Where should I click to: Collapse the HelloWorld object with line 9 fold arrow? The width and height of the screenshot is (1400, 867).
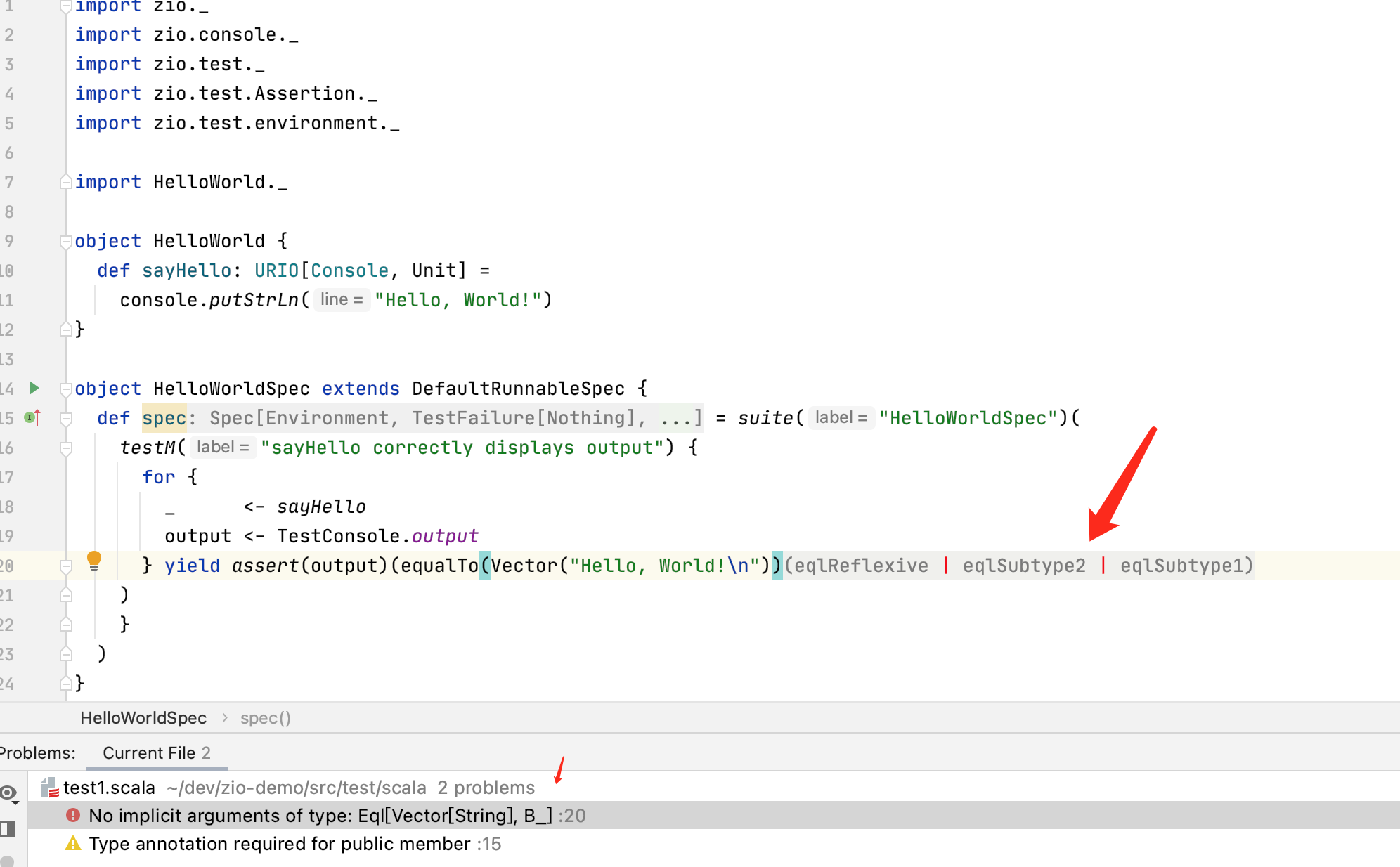[65, 241]
